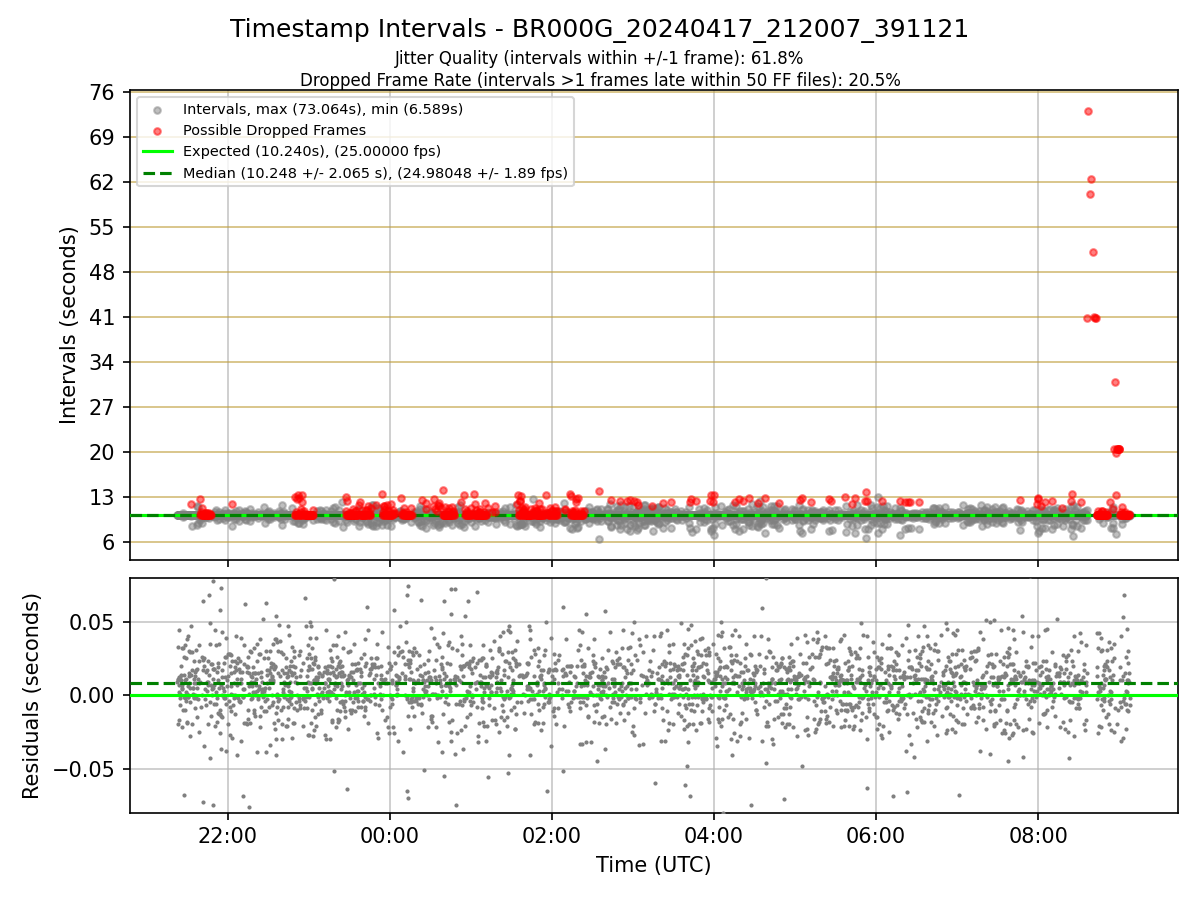Click the dashed green line sample in the legend
The image size is (1200, 900).
pos(157,173)
